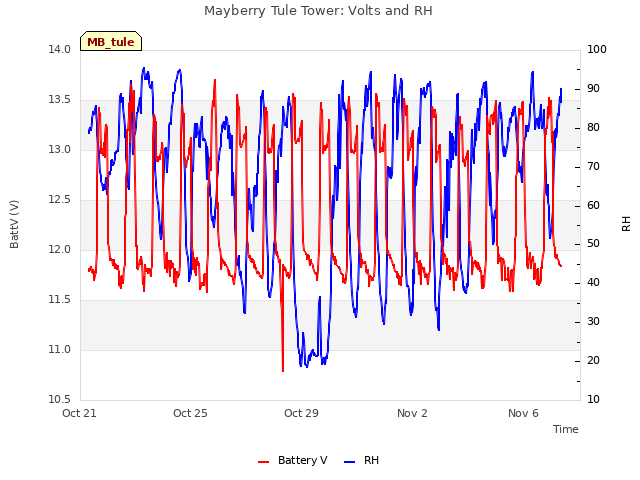Click the 11.5 voltage tick label
Image resolution: width=640 pixels, height=480 pixels.
[60, 300]
